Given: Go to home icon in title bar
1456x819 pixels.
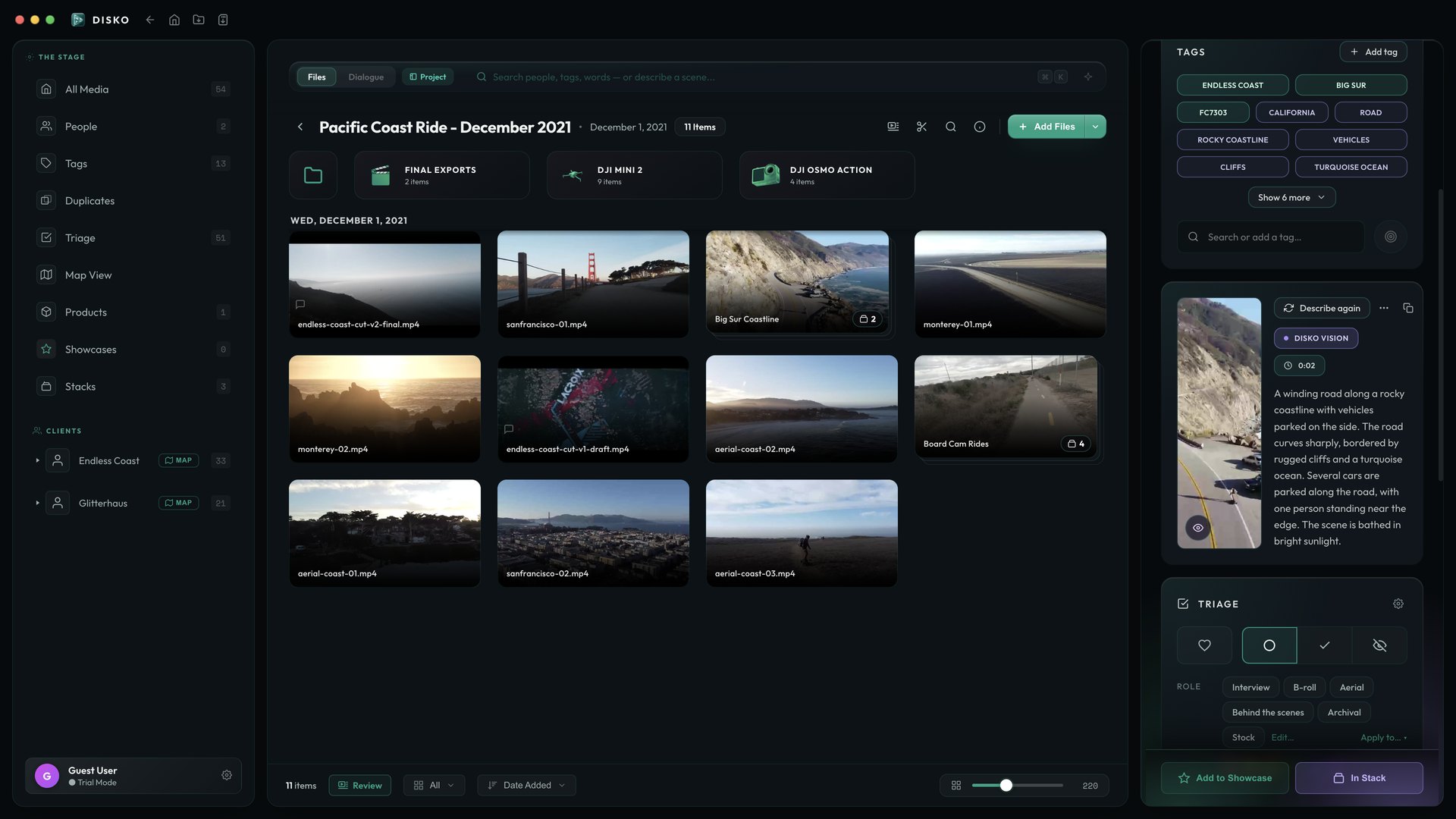Looking at the screenshot, I should pos(174,20).
